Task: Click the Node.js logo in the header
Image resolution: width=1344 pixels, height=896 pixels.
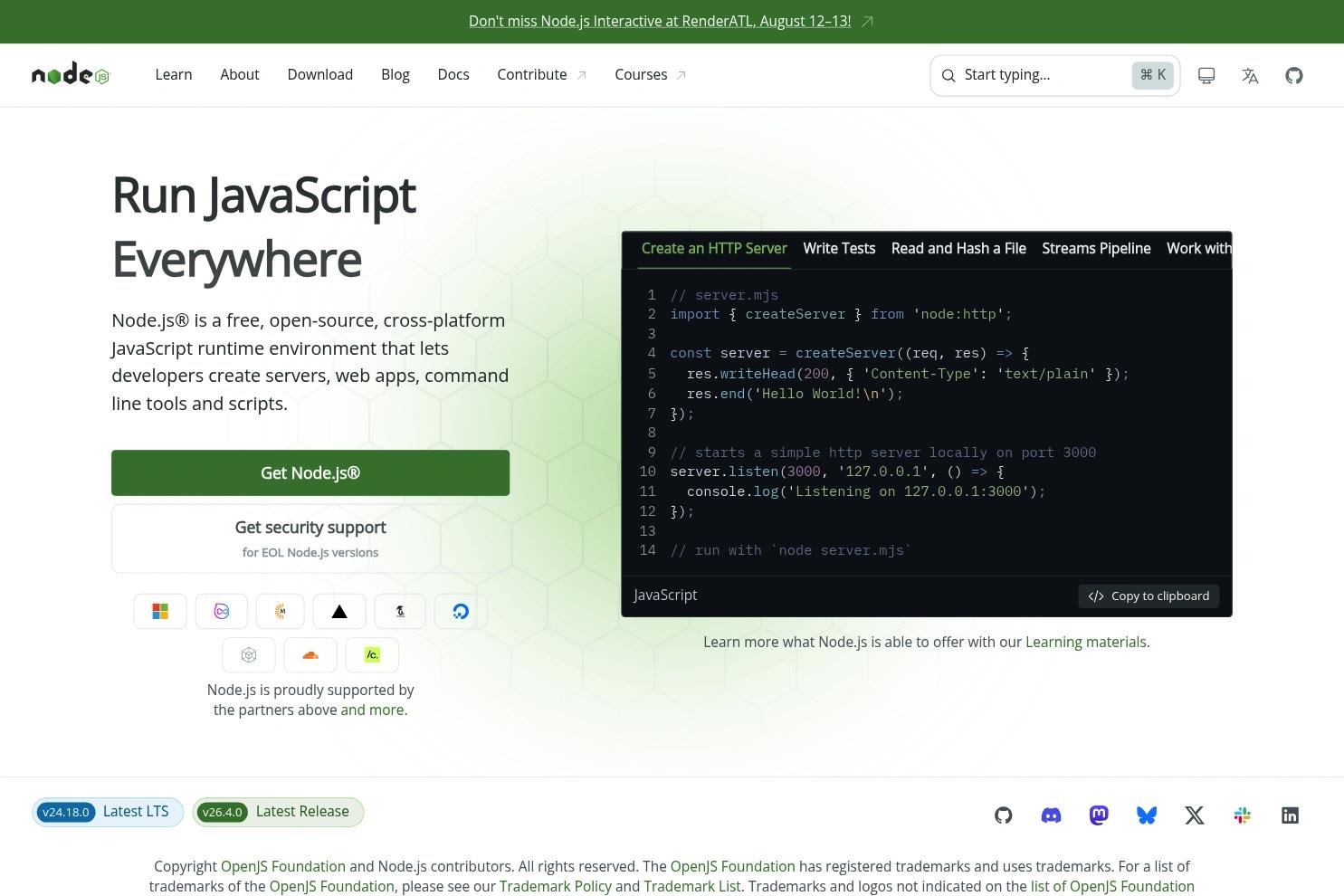Action: 71,75
